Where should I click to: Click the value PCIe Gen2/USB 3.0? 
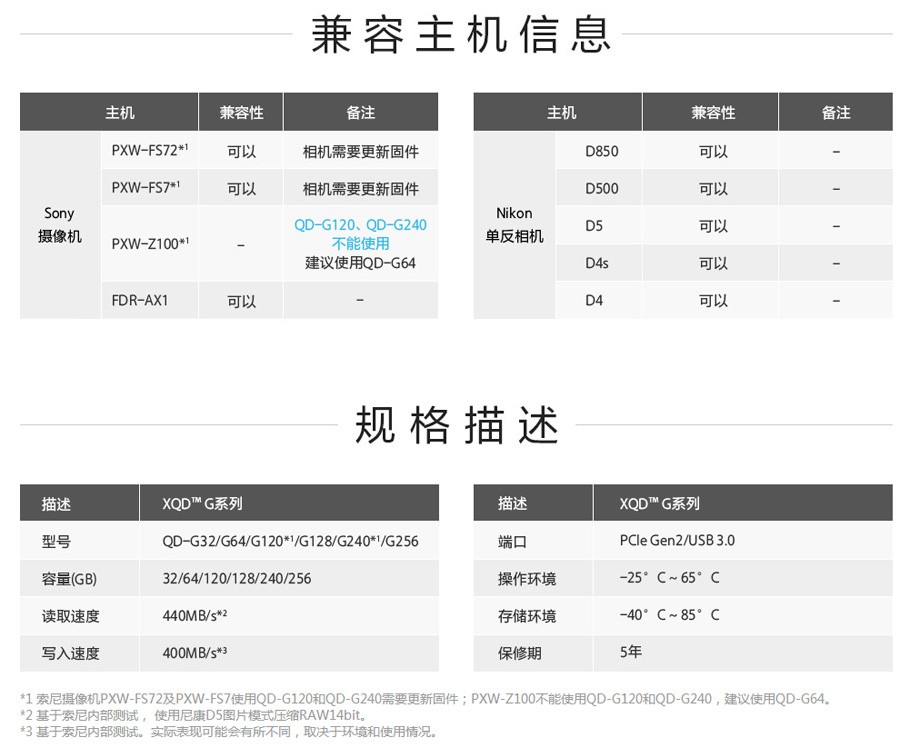tap(677, 540)
